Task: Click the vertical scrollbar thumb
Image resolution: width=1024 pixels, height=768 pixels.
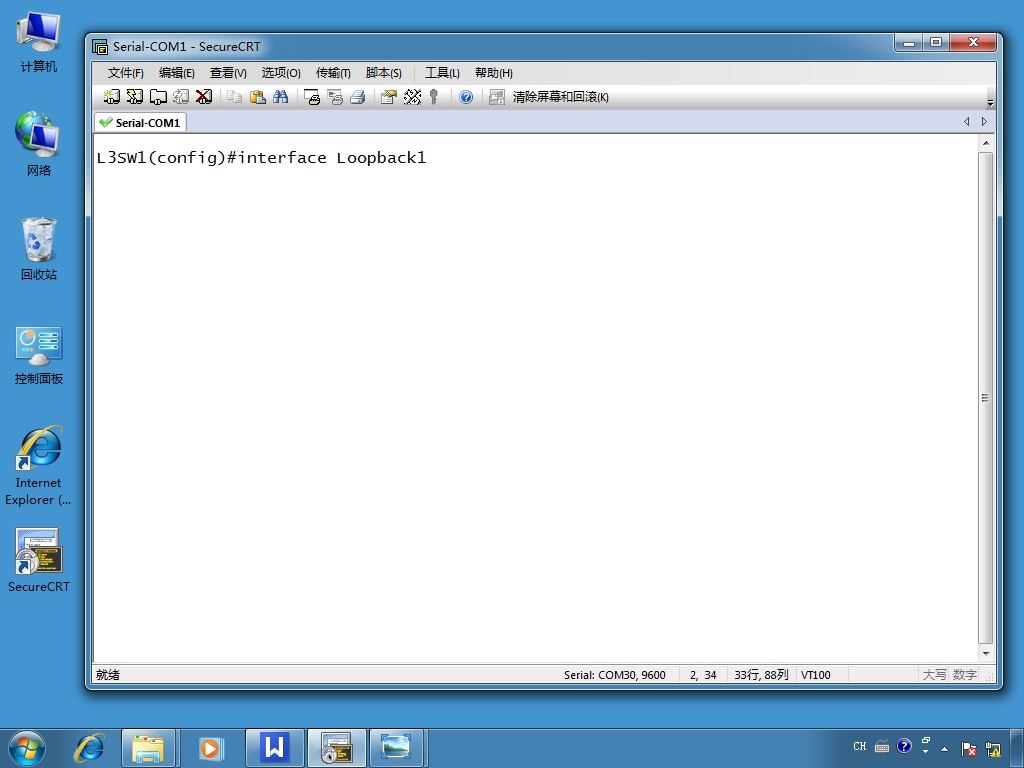Action: (985, 398)
